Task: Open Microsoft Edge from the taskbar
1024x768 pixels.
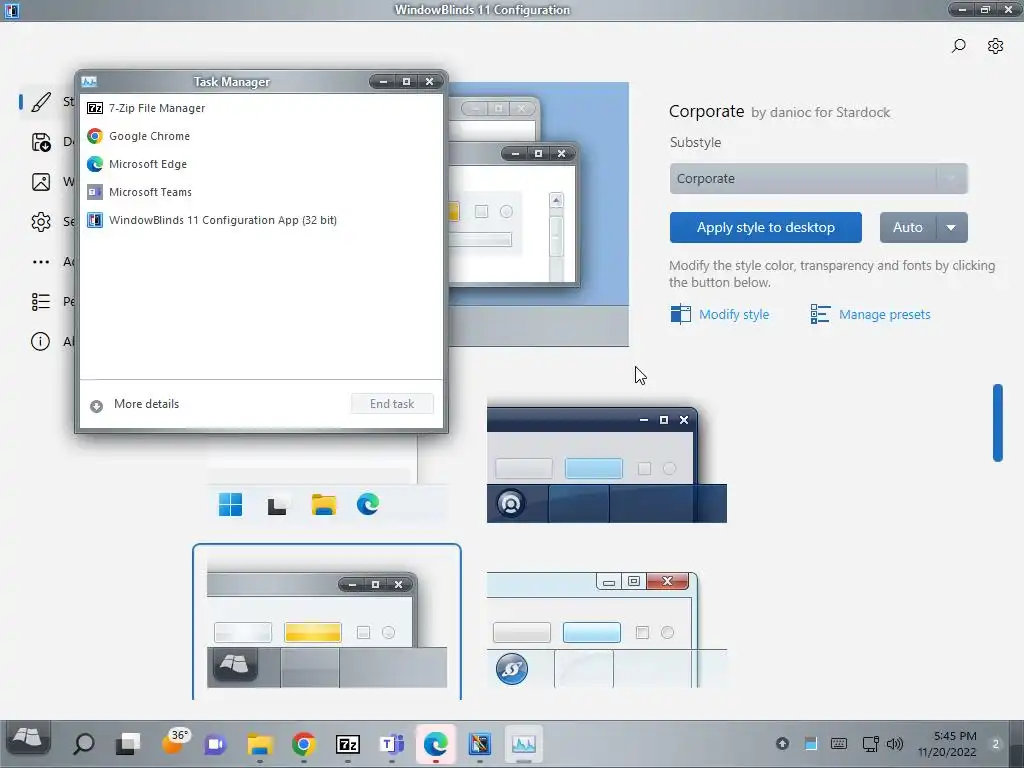Action: click(x=436, y=744)
